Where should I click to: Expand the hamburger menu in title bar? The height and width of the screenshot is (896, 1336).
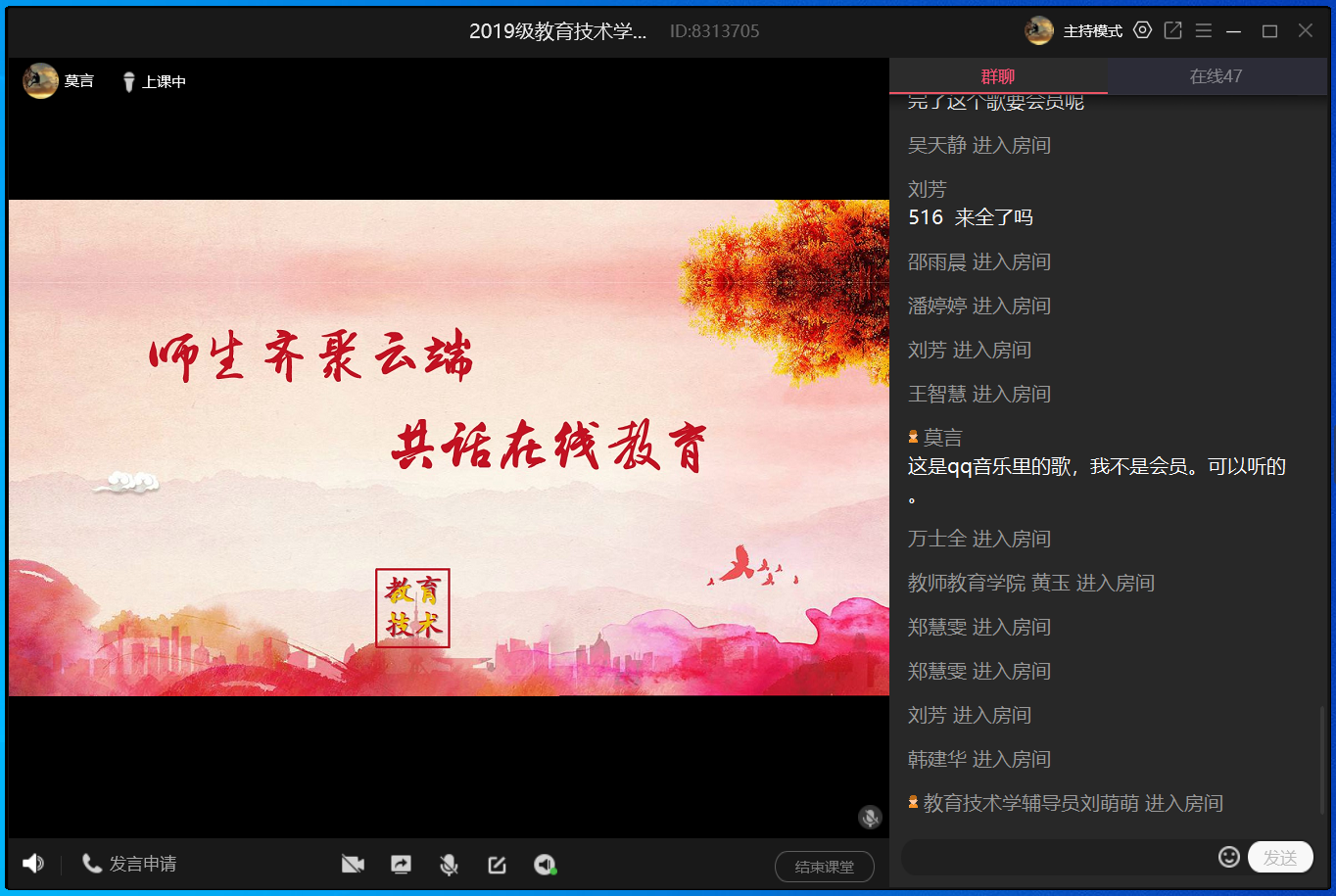(x=1204, y=30)
